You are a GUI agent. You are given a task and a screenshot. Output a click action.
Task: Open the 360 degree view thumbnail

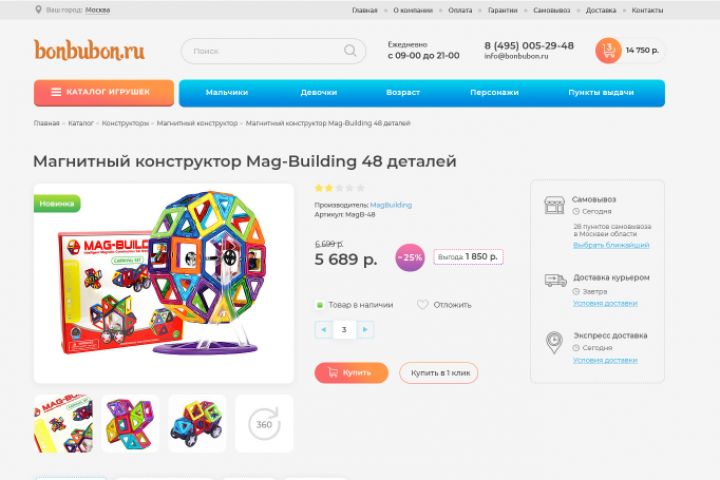[264, 424]
